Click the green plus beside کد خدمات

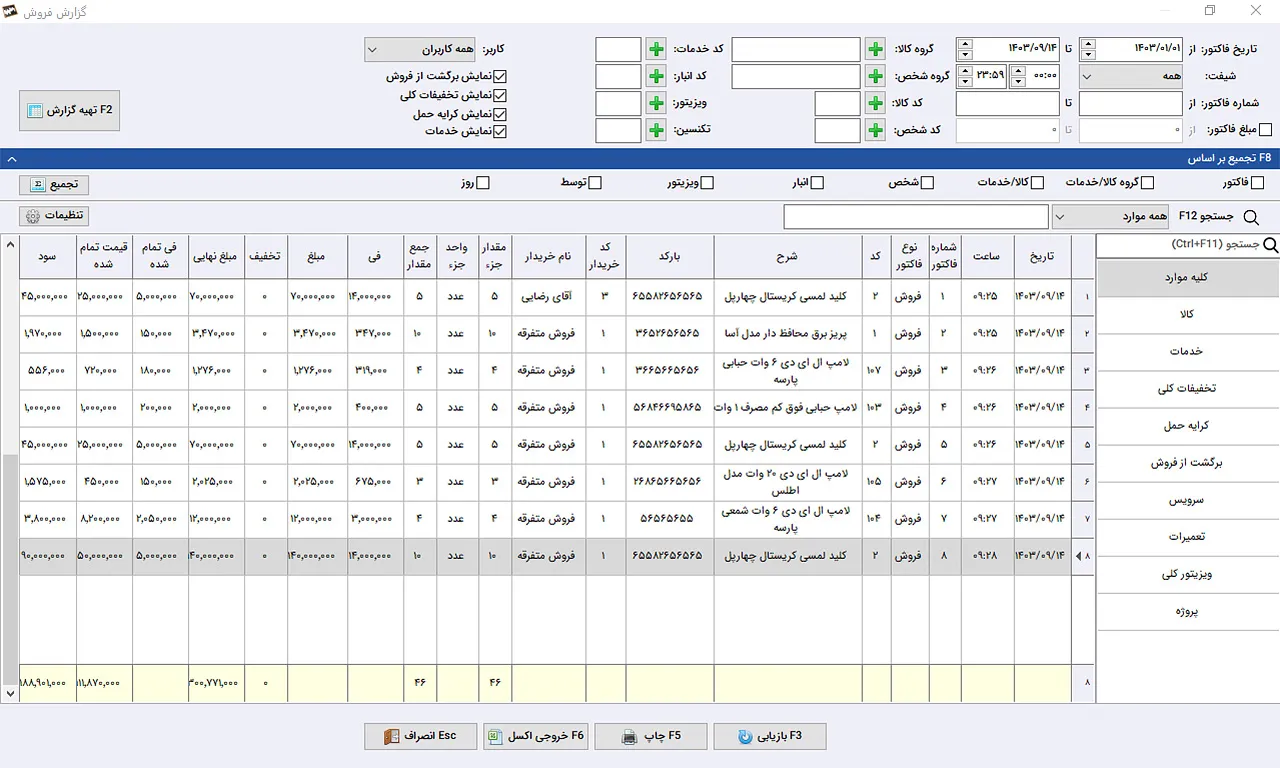click(x=656, y=49)
